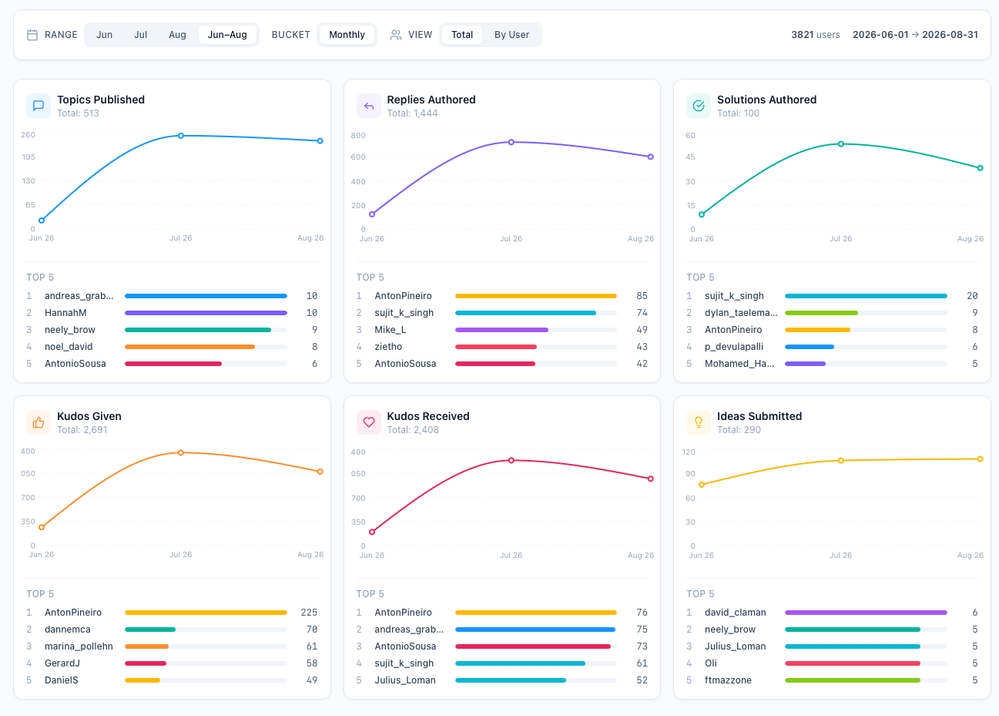Choose the Monthly bucket option
The width and height of the screenshot is (999, 716).
click(x=347, y=35)
